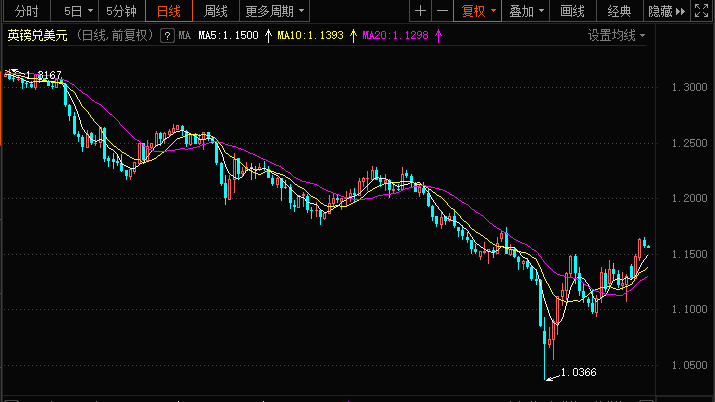The image size is (715, 402).
Task: Open the MA help question-mark icon
Action: tap(167, 36)
